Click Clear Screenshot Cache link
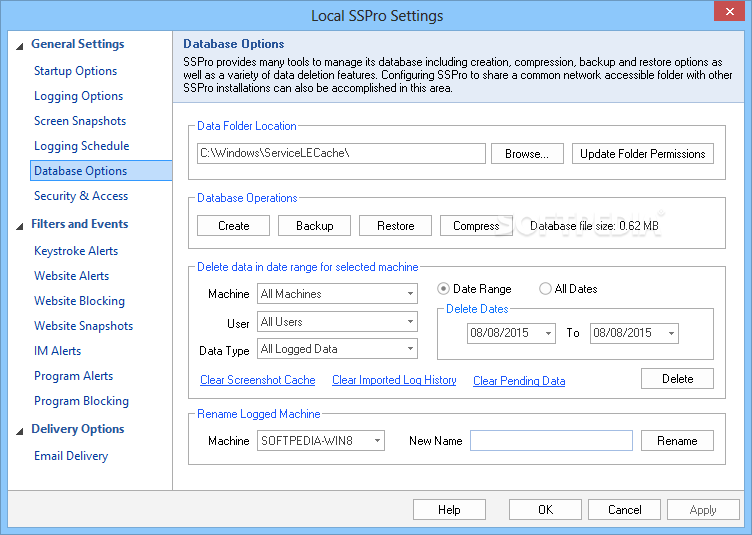This screenshot has height=535, width=752. [258, 380]
